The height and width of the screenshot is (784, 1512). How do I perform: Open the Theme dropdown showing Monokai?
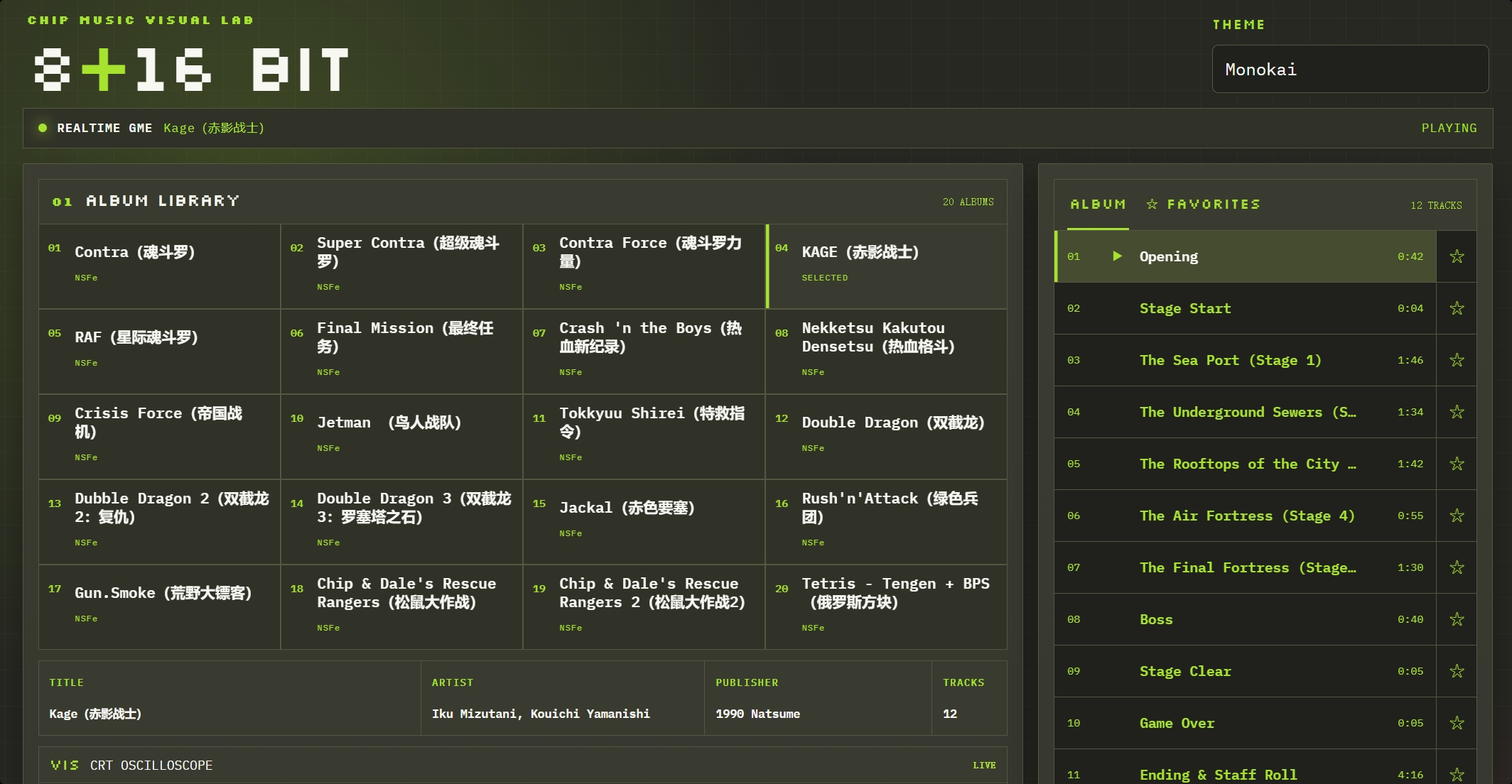1350,69
